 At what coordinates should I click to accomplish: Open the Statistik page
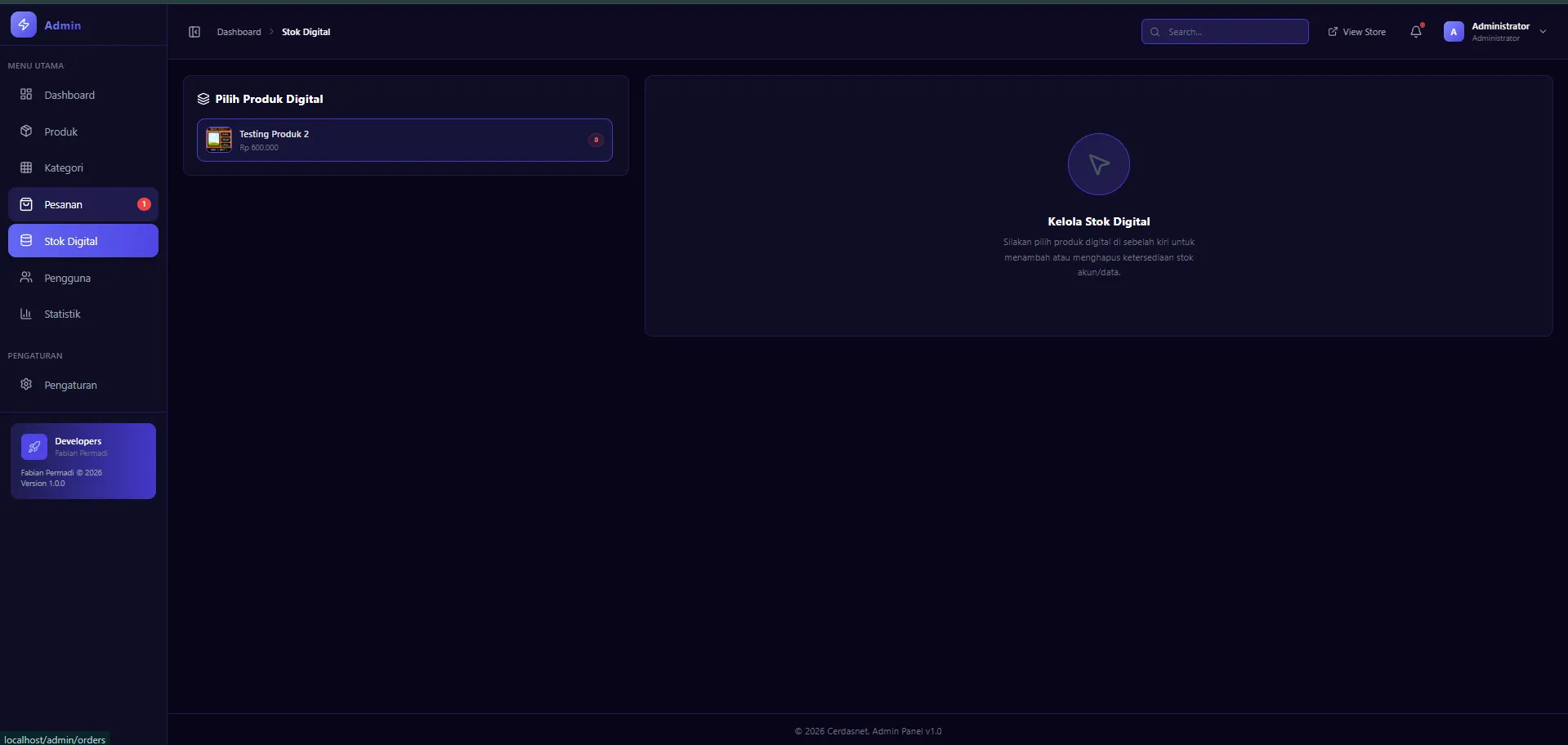(62, 314)
